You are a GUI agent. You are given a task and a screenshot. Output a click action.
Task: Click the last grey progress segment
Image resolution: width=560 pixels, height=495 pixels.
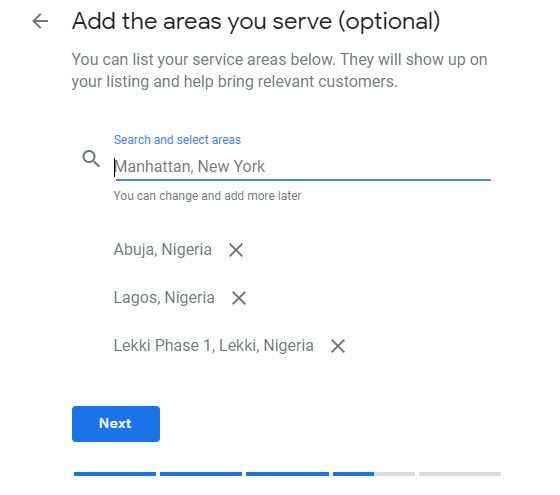coord(460,474)
